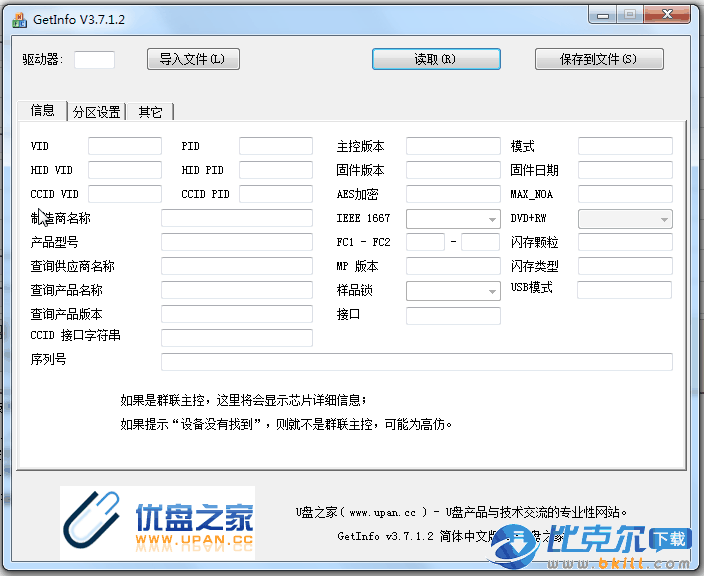
Task: Click the PID input field
Action: (276, 146)
